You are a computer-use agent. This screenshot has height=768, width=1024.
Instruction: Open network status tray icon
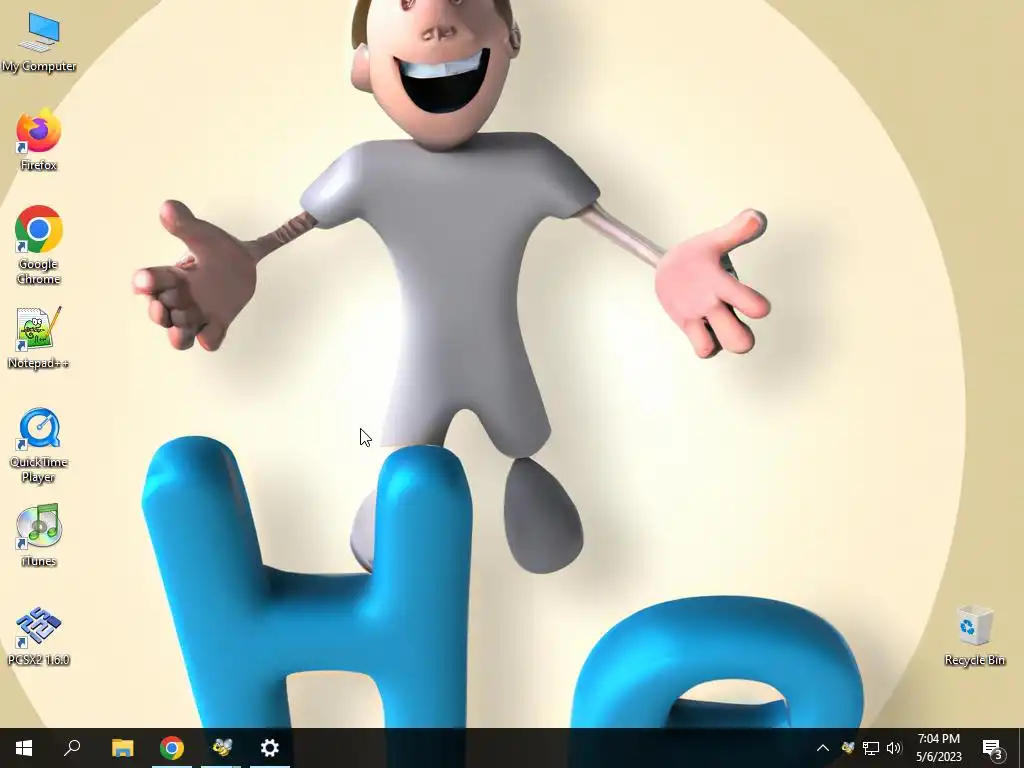click(x=871, y=748)
